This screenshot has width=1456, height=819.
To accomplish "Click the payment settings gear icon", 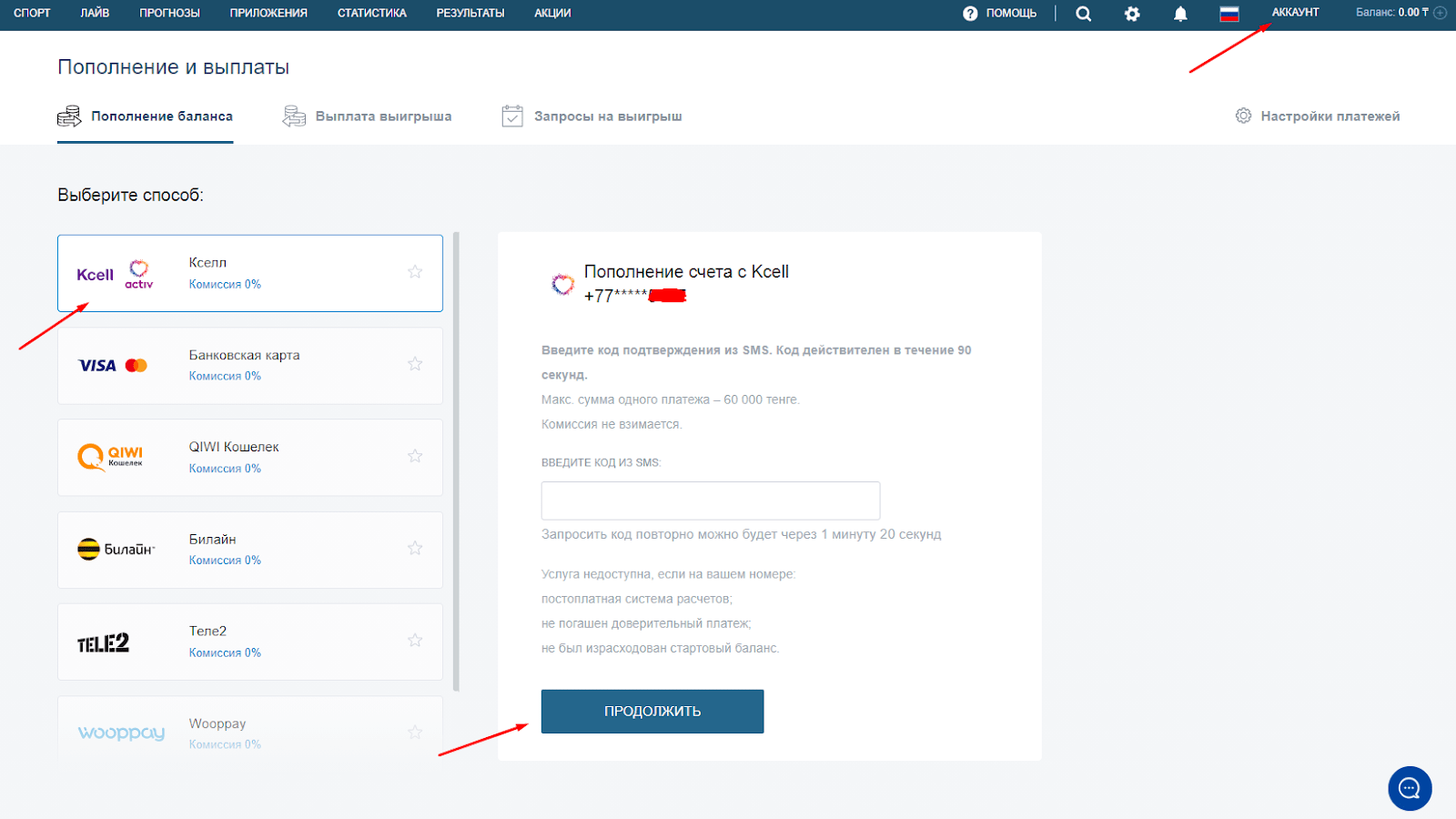I will point(1243,116).
